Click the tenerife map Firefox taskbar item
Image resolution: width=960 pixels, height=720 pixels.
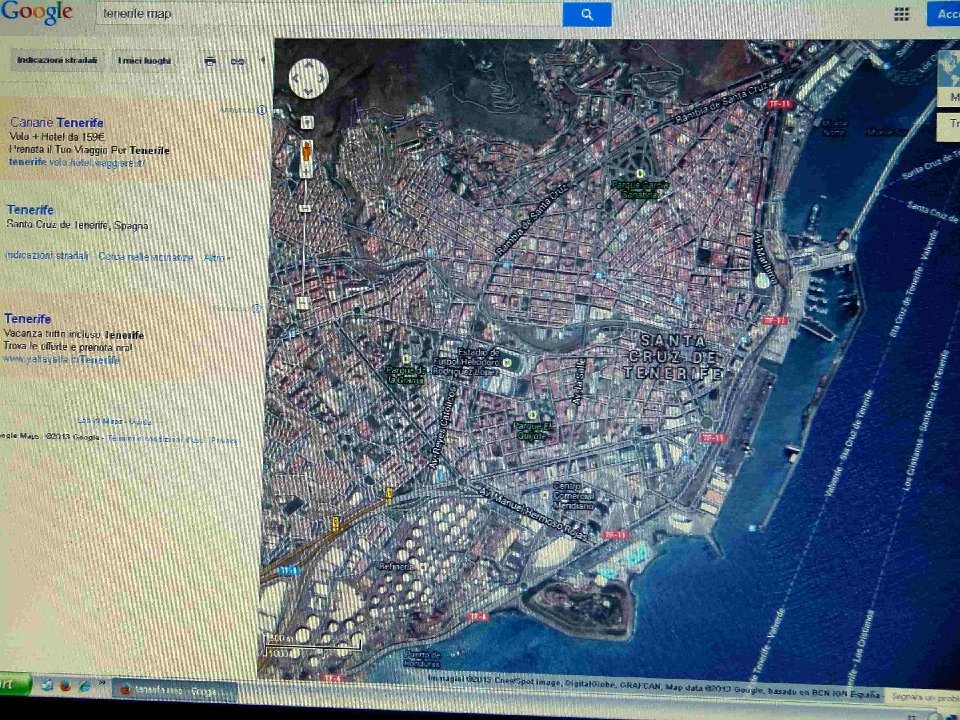[x=174, y=691]
